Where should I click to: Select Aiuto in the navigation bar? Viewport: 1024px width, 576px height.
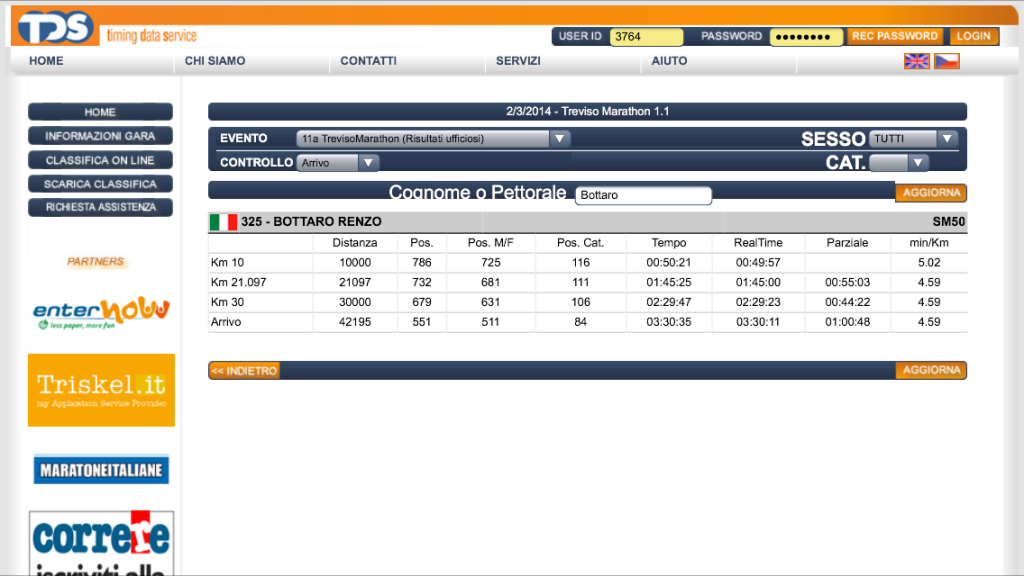tap(669, 61)
